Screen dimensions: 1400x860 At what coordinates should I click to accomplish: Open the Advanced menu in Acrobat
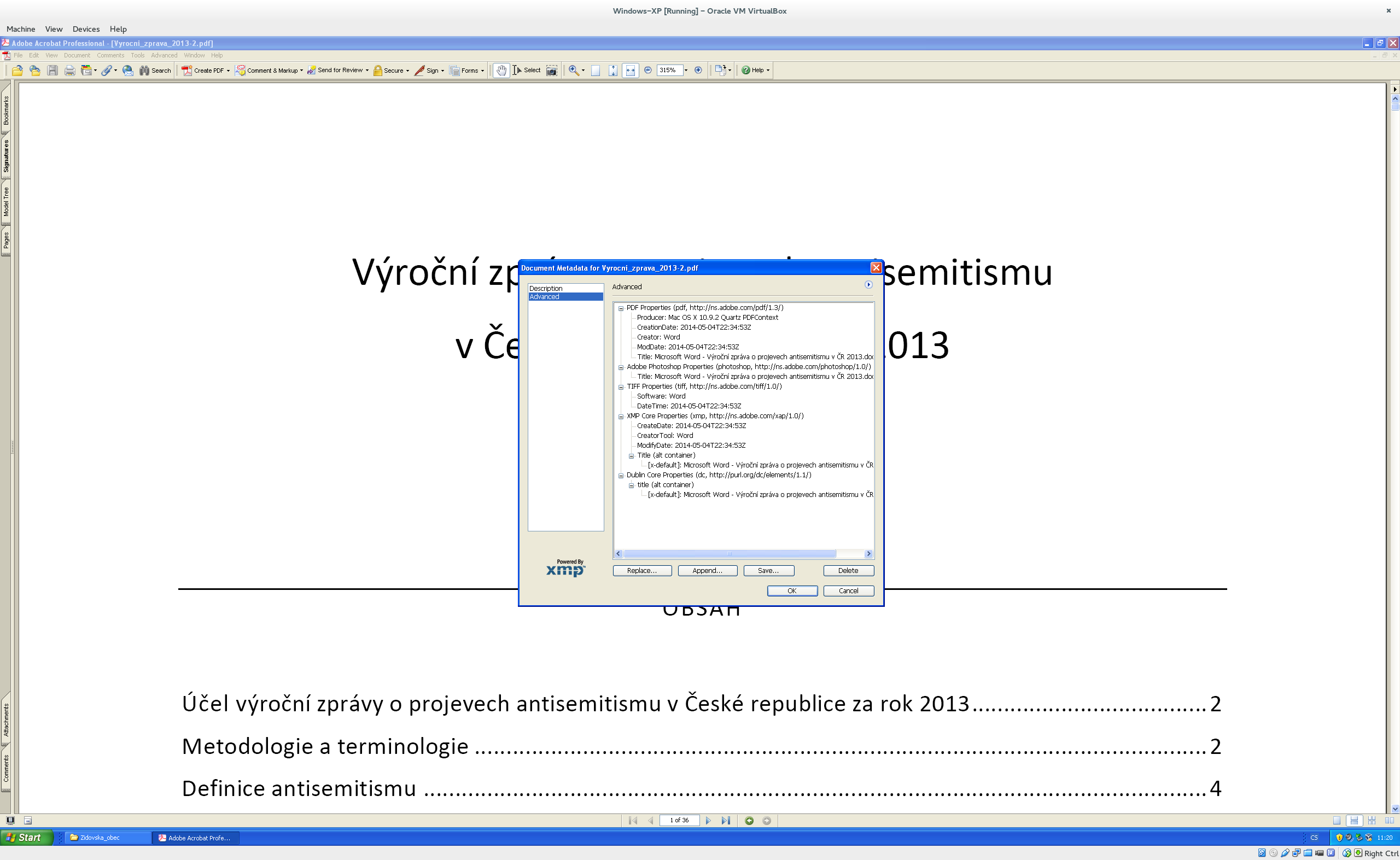(164, 55)
